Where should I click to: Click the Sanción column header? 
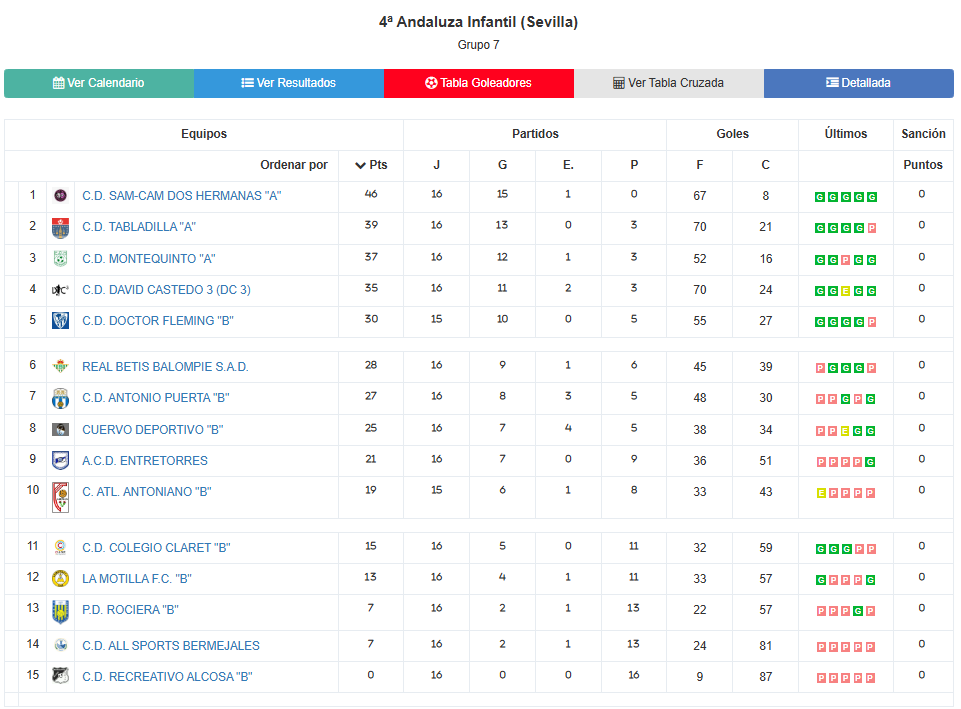pyautogui.click(x=923, y=134)
